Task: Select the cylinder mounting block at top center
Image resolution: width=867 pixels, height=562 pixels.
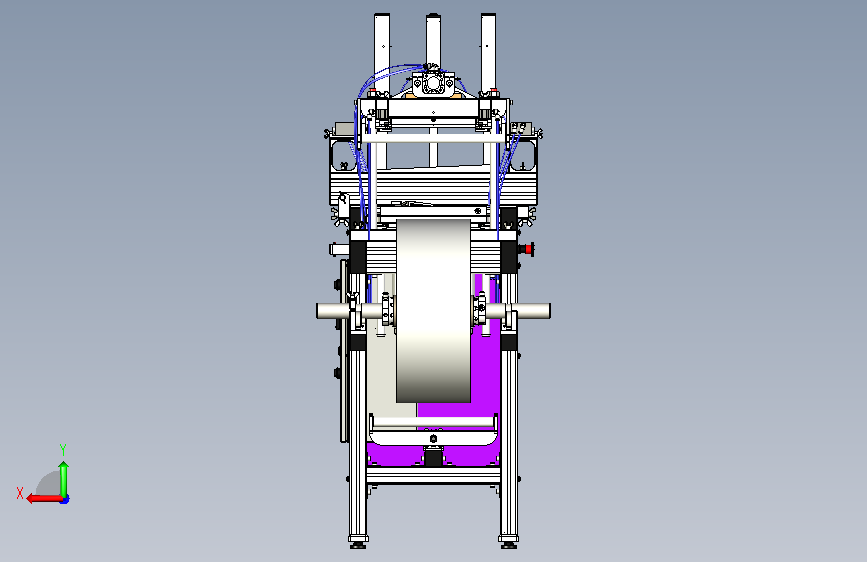Action: (x=434, y=84)
